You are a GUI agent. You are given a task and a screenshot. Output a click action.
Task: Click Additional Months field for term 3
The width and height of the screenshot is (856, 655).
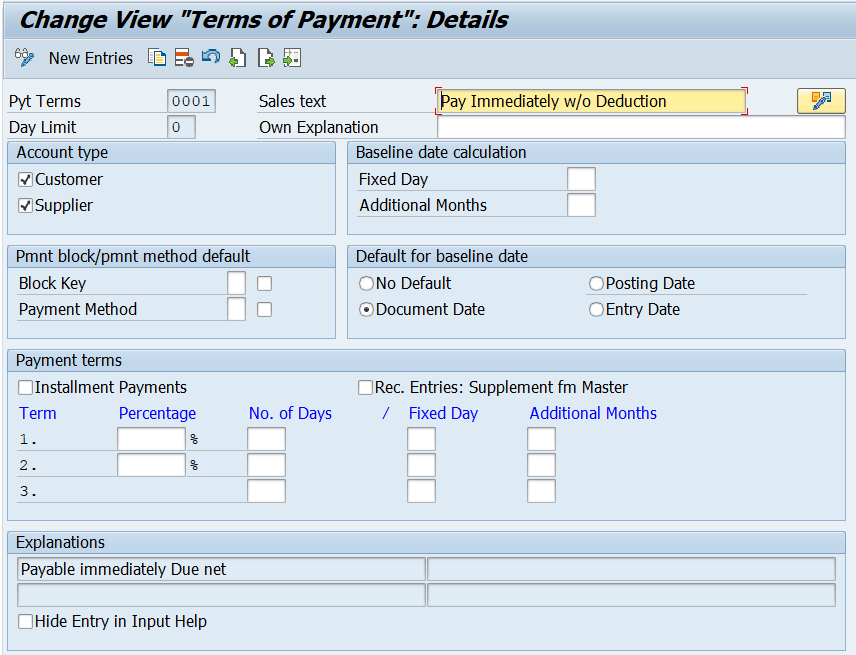tap(542, 491)
